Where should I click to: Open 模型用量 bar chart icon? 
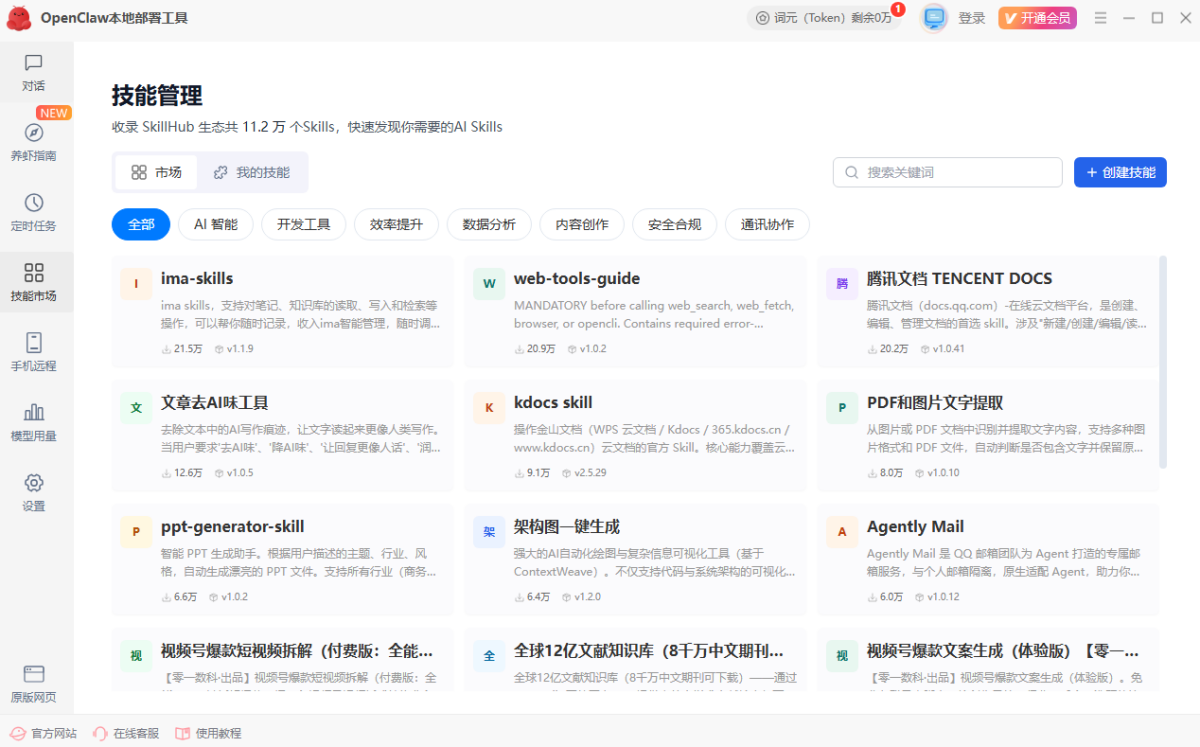pyautogui.click(x=34, y=412)
